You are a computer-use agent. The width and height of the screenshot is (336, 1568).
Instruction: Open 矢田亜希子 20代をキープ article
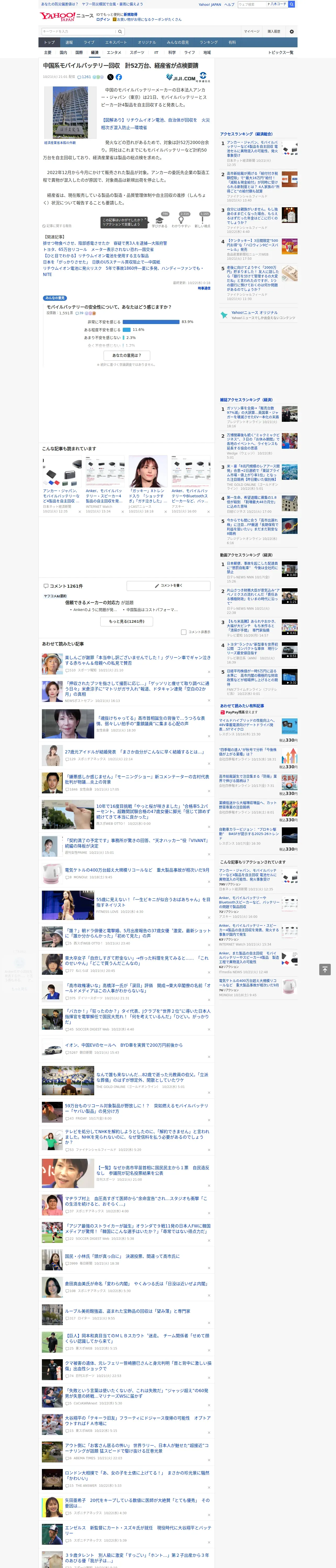coord(137,1503)
